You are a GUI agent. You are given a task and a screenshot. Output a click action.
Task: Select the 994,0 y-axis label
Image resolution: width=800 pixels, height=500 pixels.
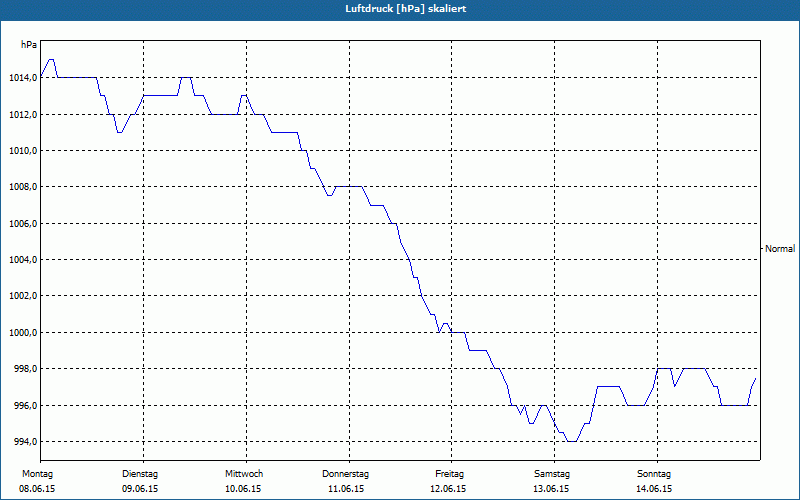(x=23, y=442)
